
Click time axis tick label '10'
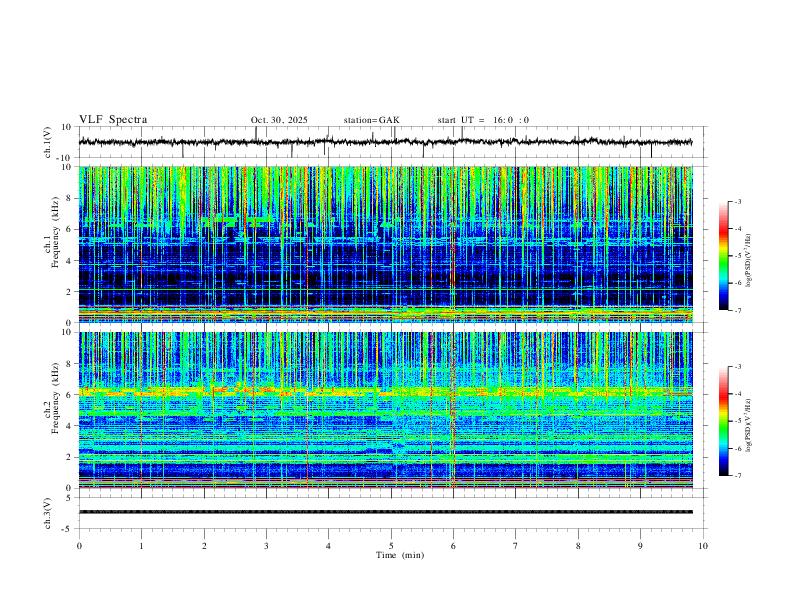tap(703, 546)
